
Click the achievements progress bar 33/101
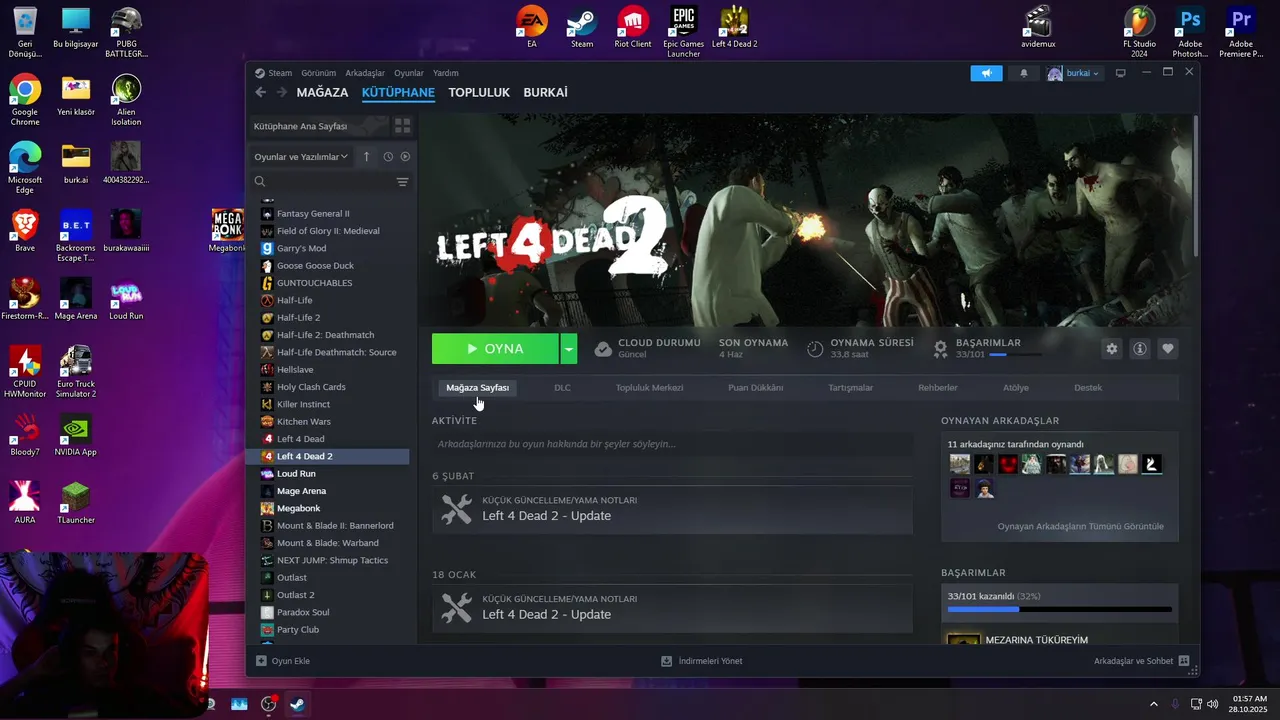click(x=1059, y=609)
